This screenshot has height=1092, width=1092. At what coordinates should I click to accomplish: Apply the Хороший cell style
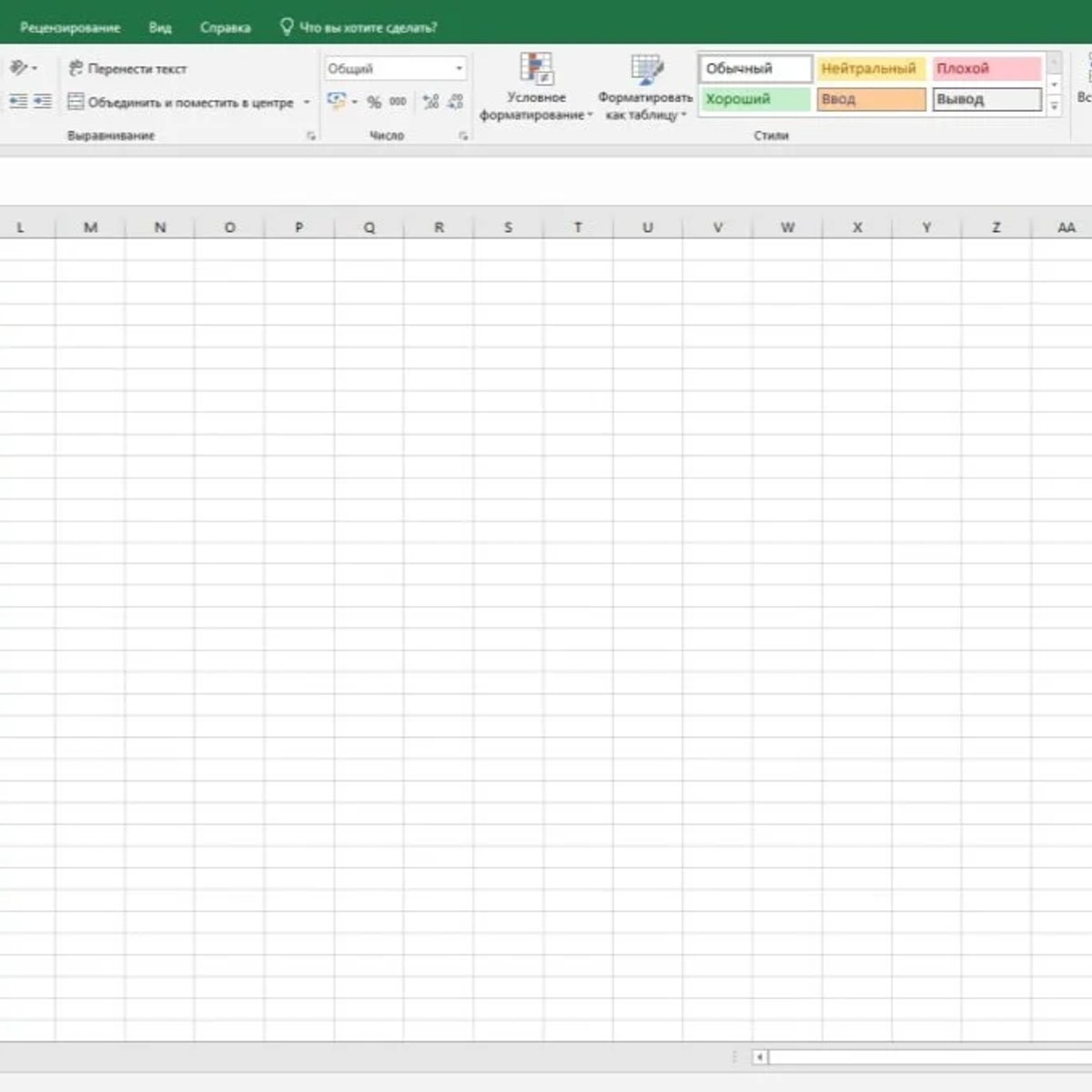754,99
